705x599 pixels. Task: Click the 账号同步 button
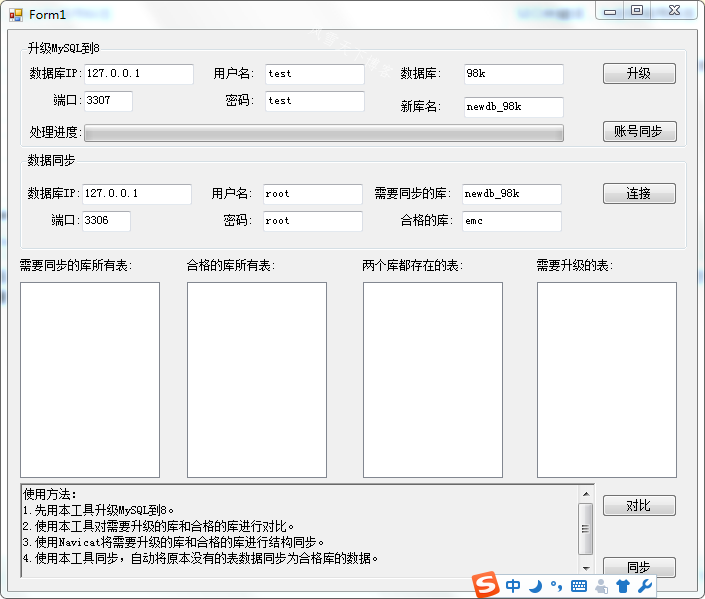(639, 131)
